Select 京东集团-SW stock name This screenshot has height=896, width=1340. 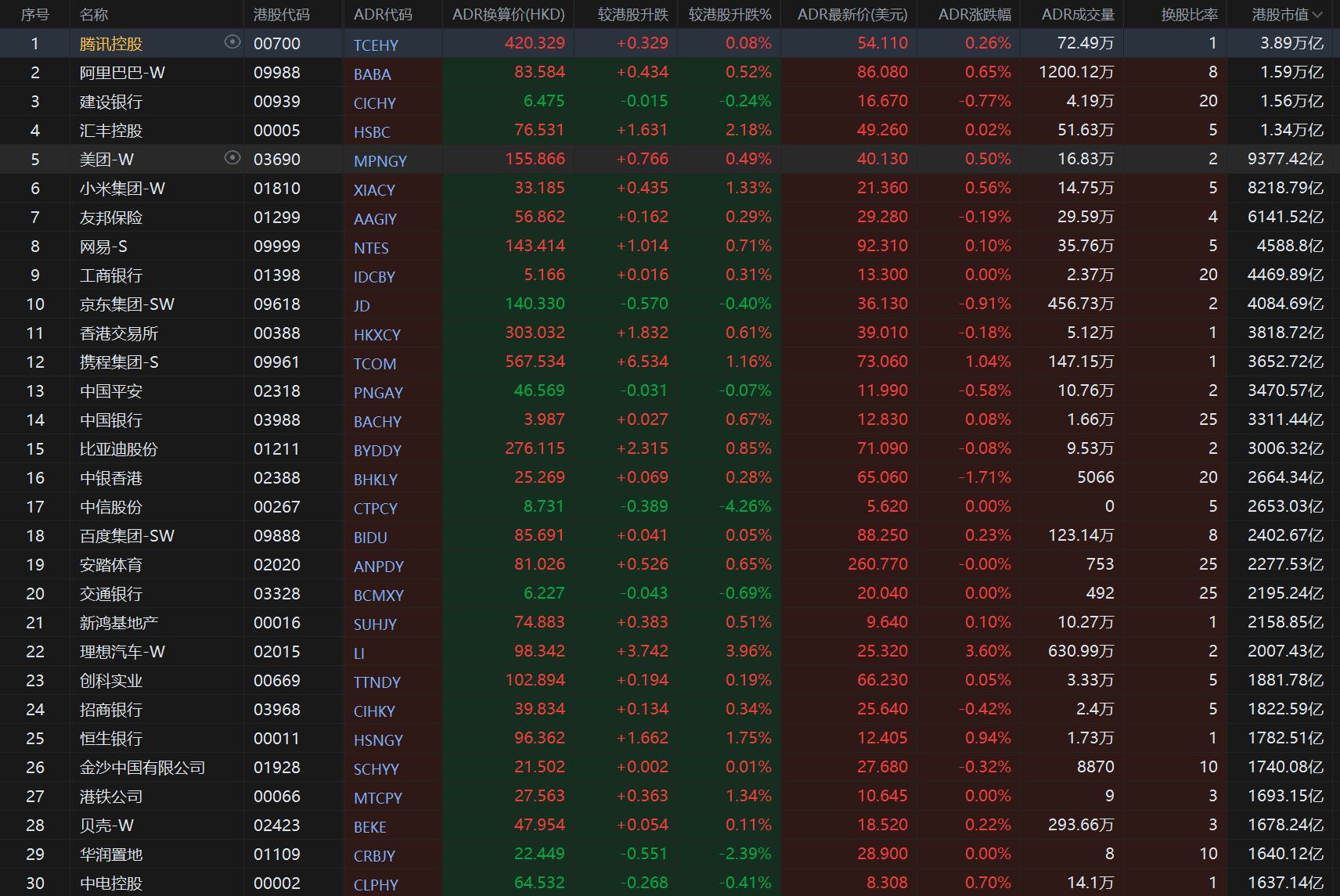tap(127, 304)
